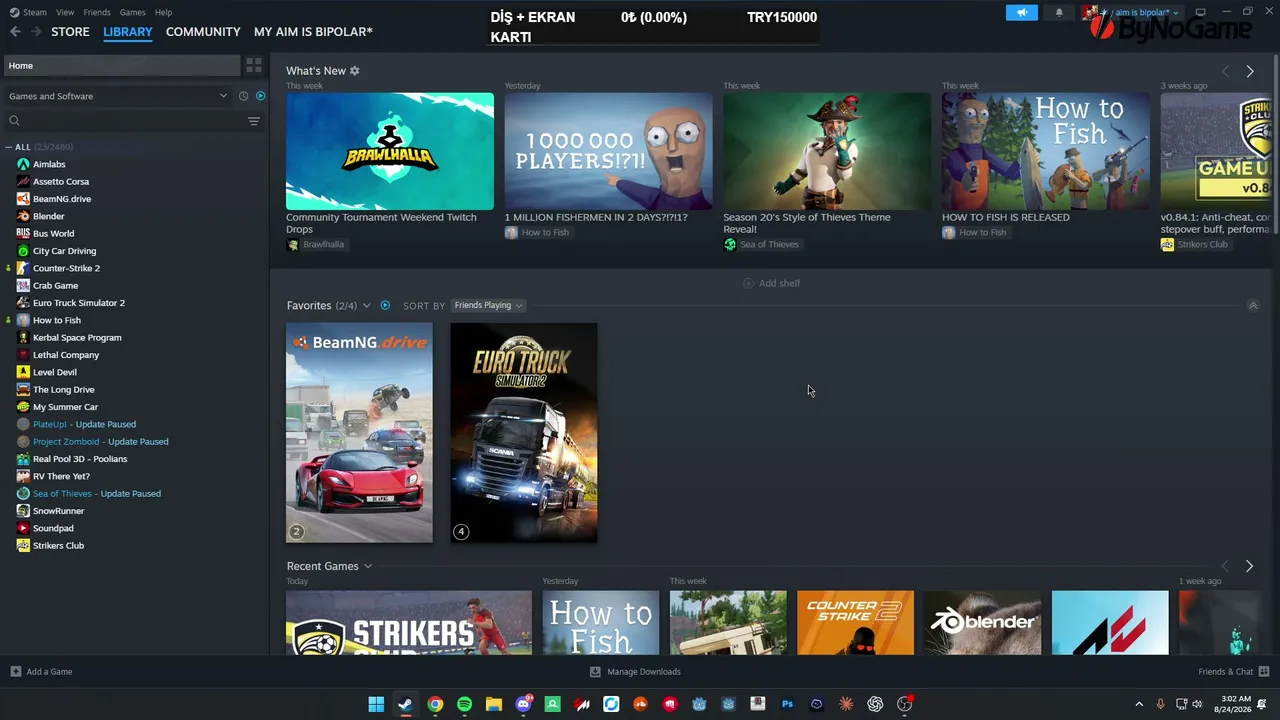The height and width of the screenshot is (720, 1280).
Task: Collapse the ALL games category
Action: coord(9,147)
